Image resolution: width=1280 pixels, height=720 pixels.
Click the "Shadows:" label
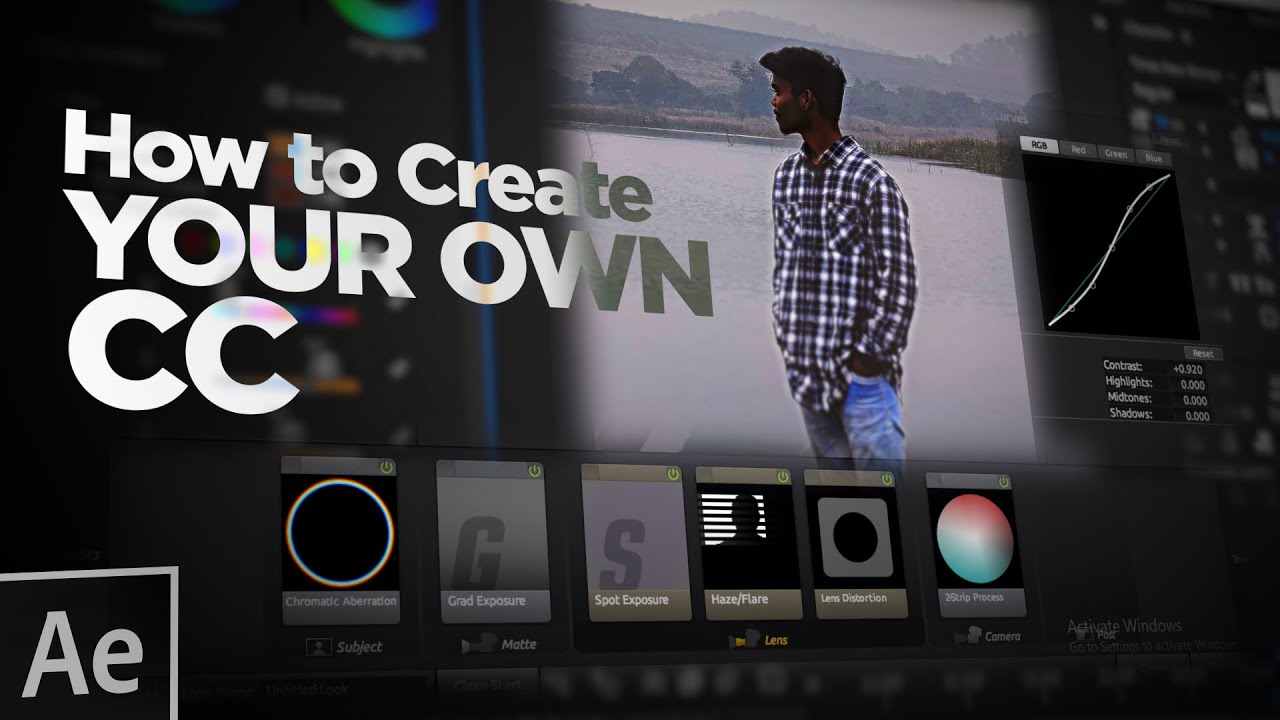(1130, 413)
